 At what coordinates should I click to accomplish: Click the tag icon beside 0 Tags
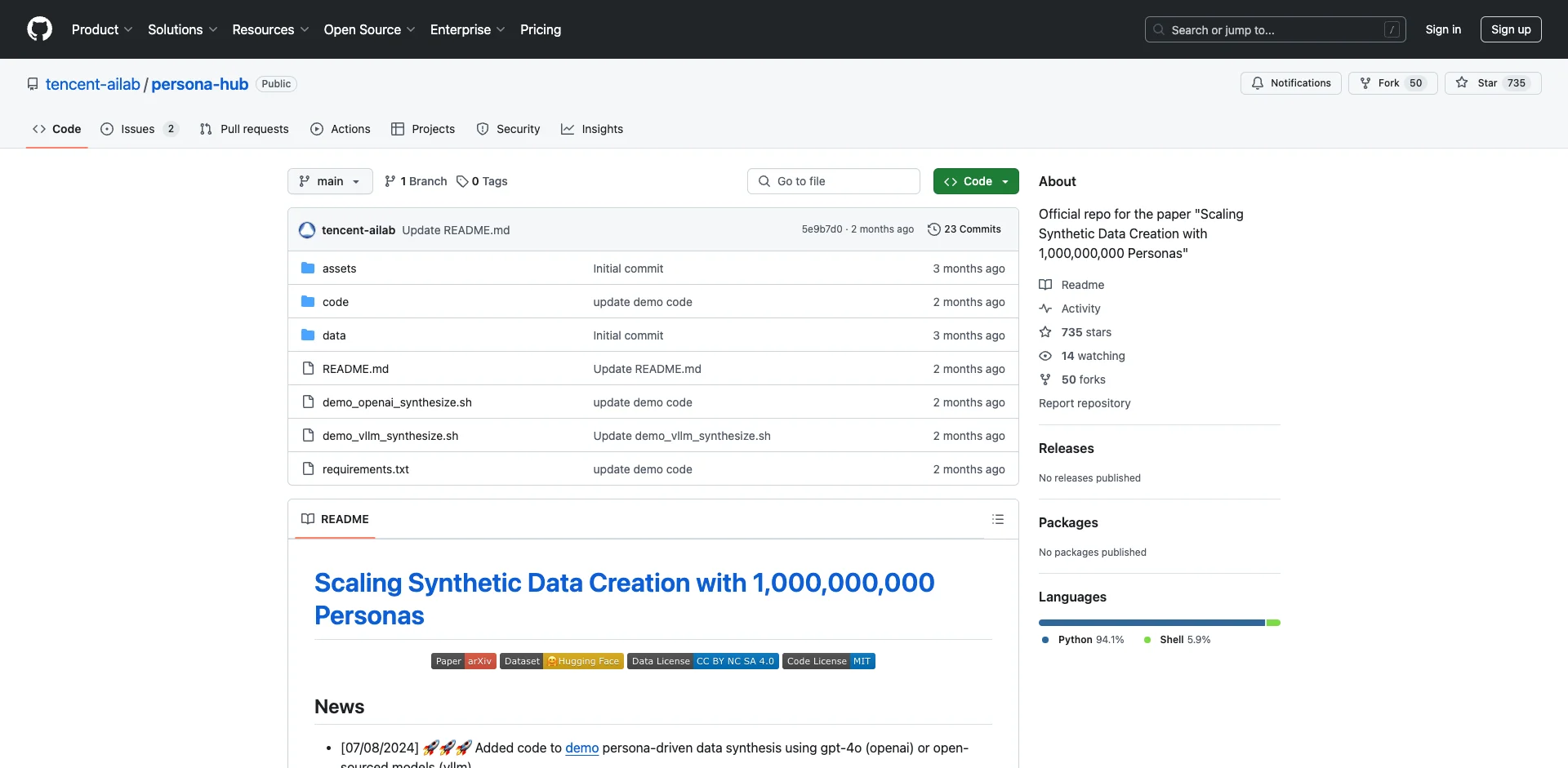[462, 181]
